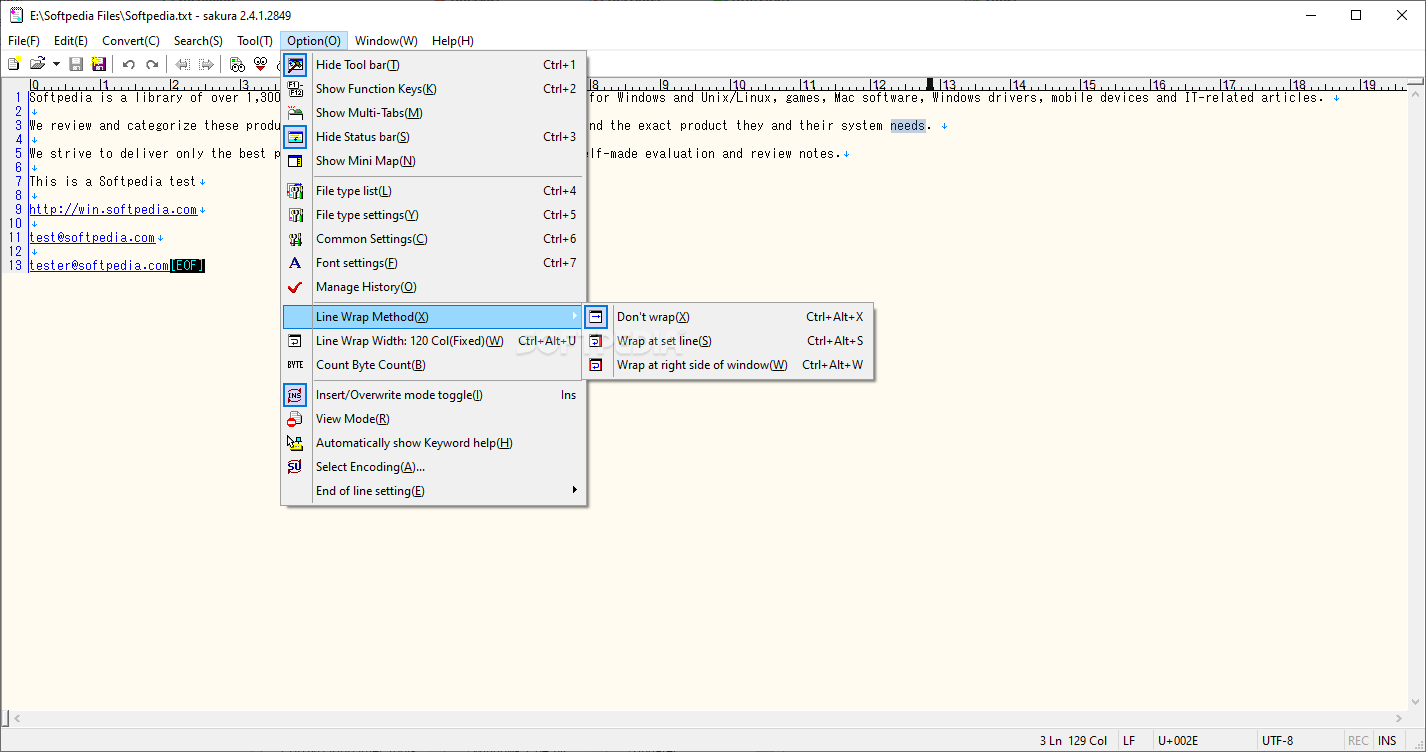Click the Open file toolbar icon
The image size is (1426, 752).
(37, 64)
